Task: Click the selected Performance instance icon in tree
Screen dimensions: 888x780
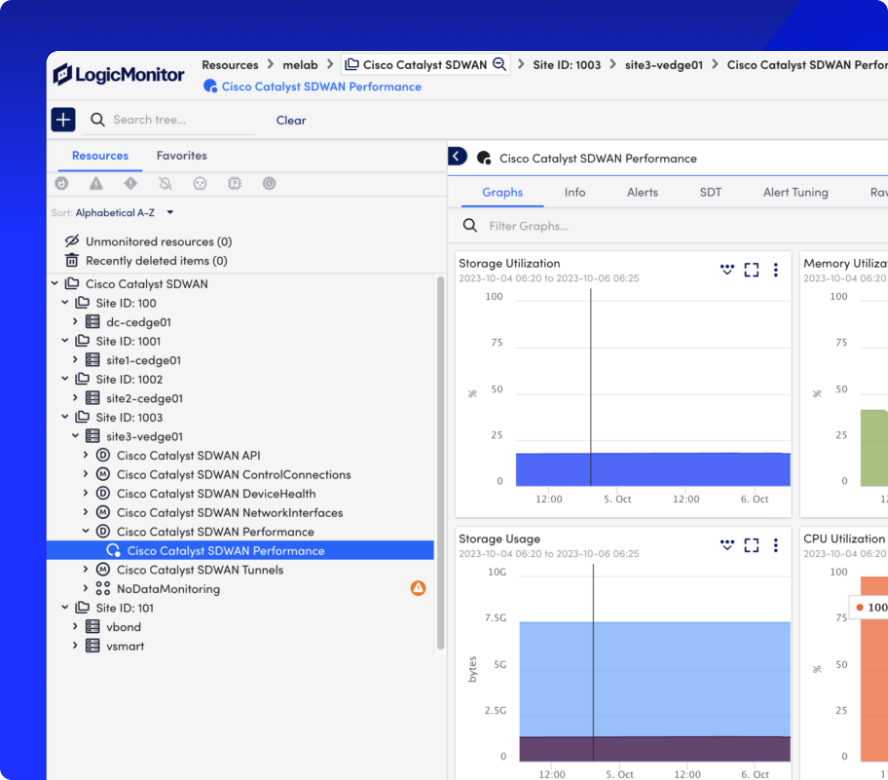Action: [x=113, y=550]
